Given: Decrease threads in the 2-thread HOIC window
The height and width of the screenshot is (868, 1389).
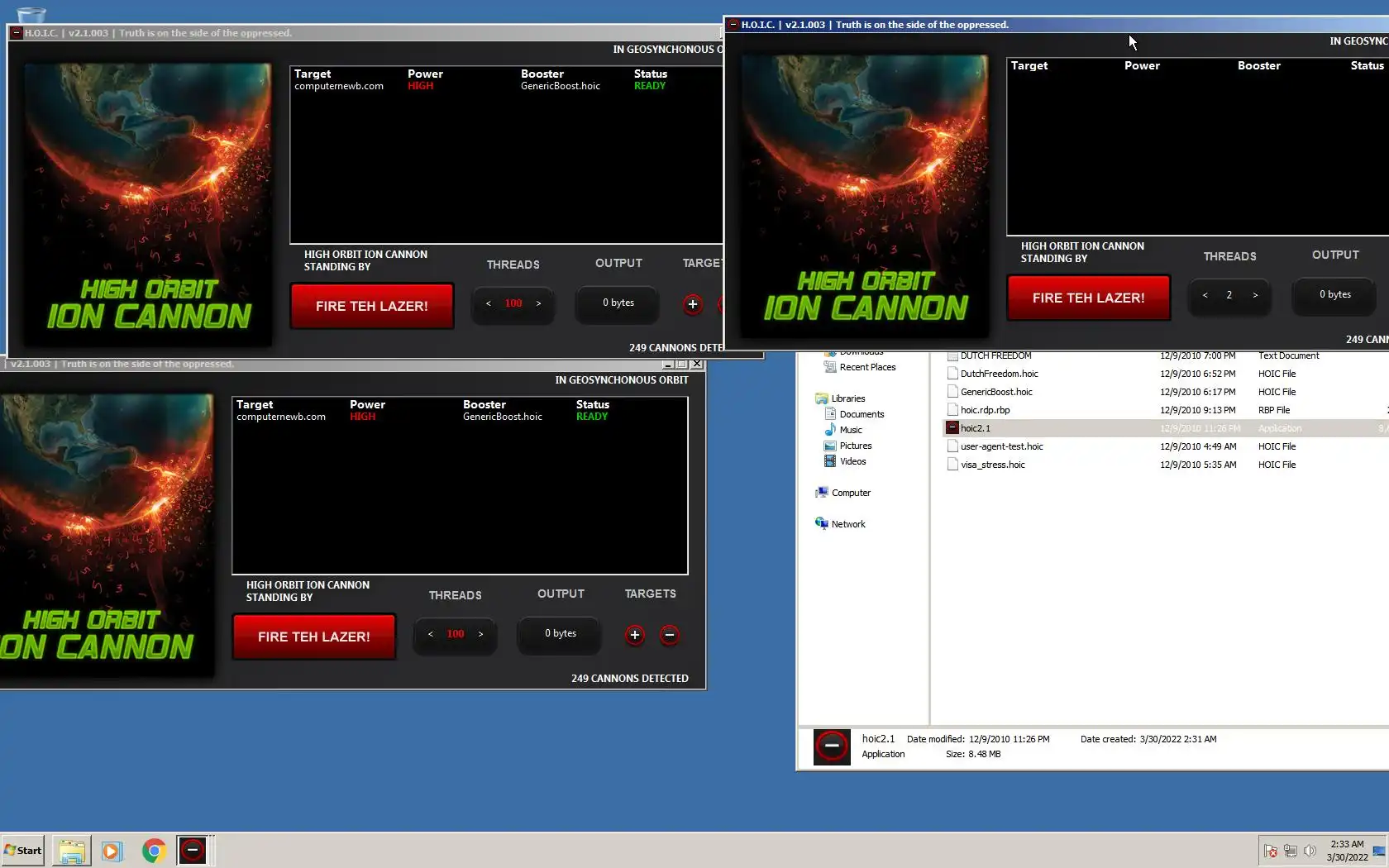Looking at the screenshot, I should coord(1205,295).
